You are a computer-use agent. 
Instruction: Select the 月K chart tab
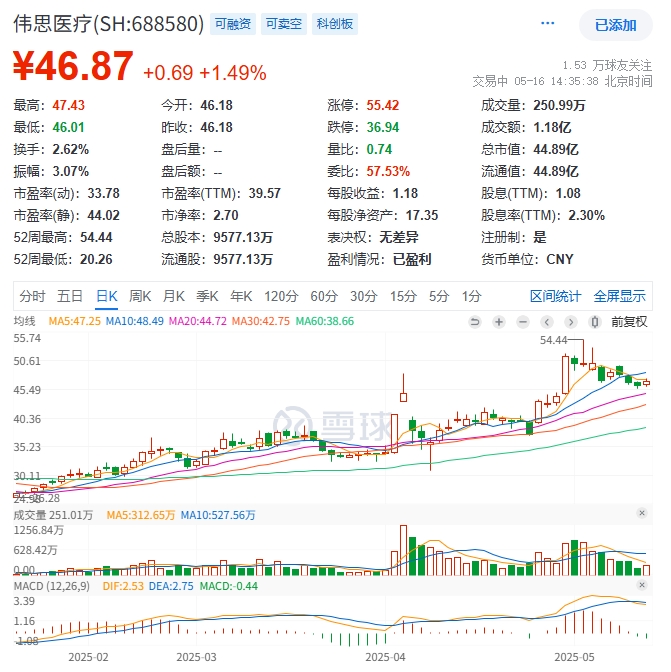click(174, 296)
